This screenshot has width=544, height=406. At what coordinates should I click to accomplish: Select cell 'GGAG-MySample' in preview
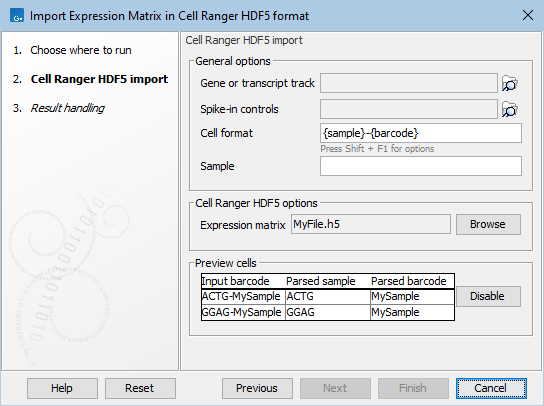tap(243, 312)
